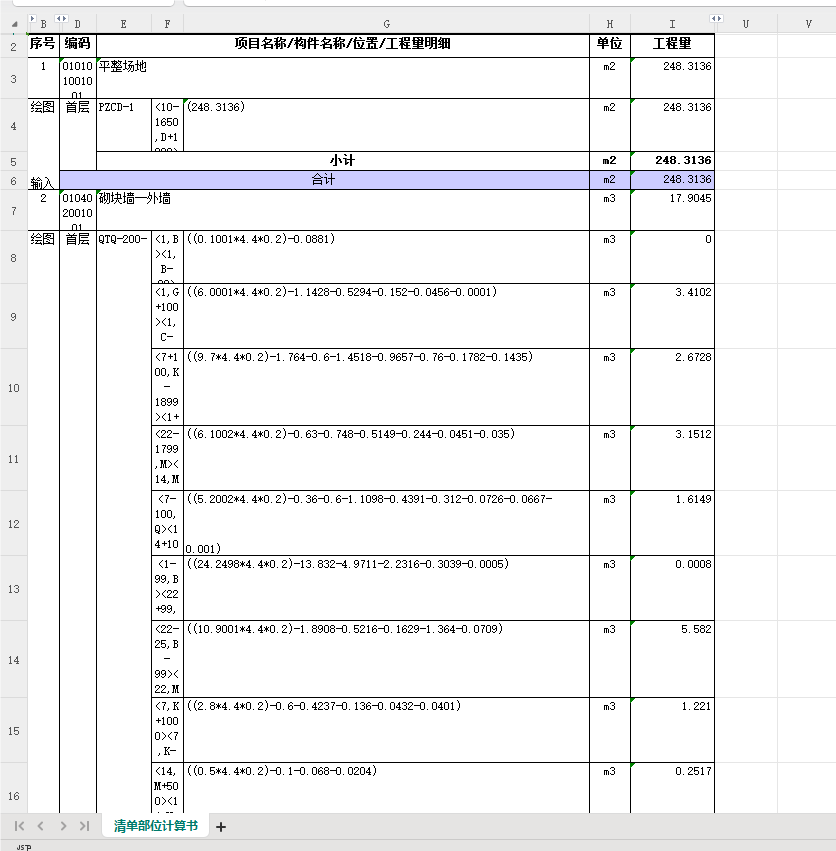Screen dimensions: 836x851
Task: Select column G header
Action: [387, 24]
